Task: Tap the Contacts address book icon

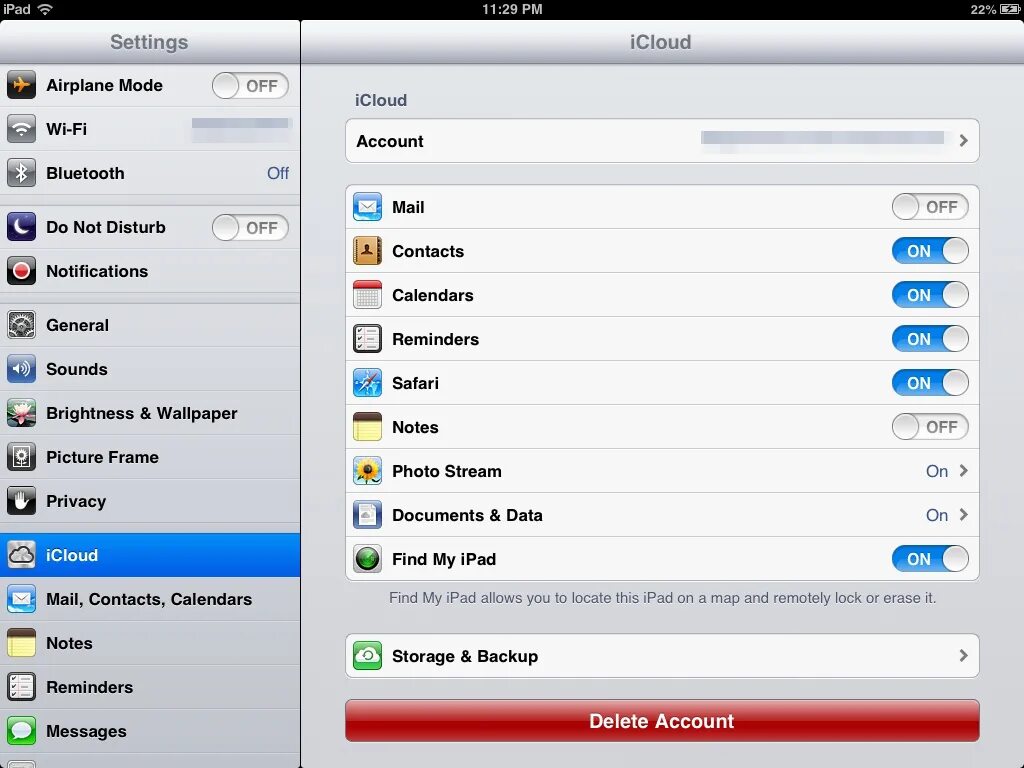Action: click(x=368, y=251)
